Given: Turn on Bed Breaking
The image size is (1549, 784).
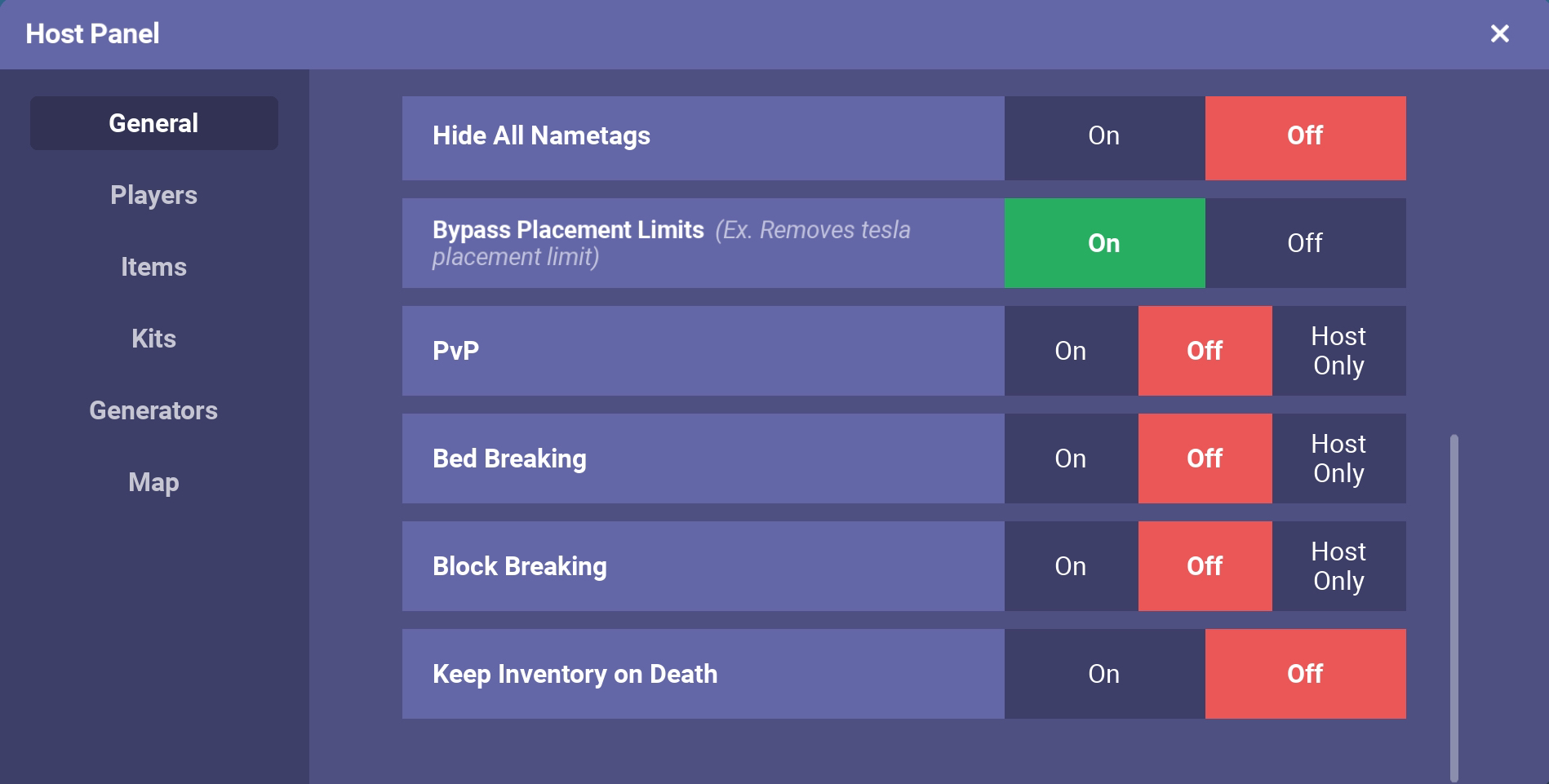Looking at the screenshot, I should 1070,458.
